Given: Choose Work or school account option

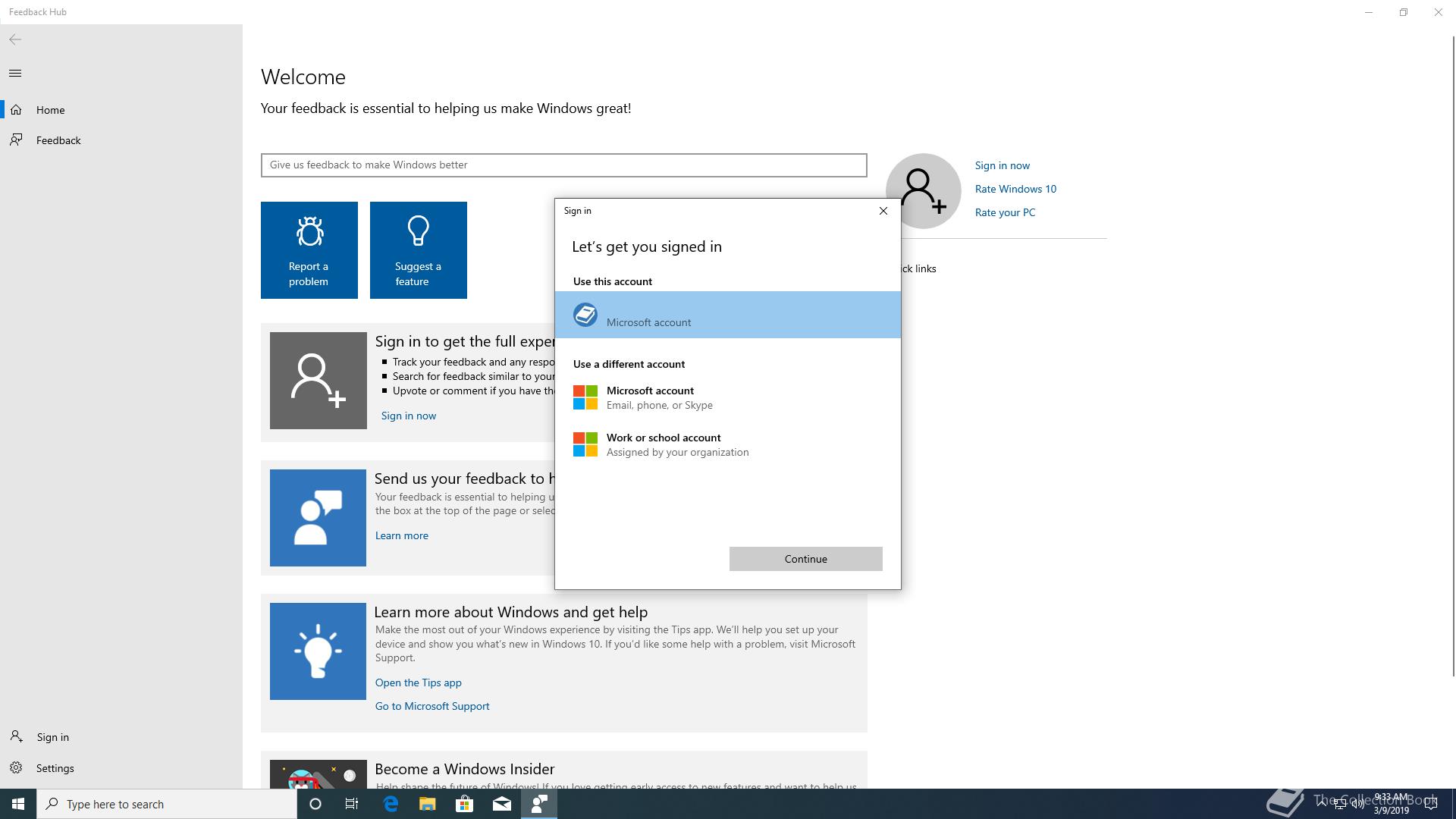Looking at the screenshot, I should [x=728, y=444].
